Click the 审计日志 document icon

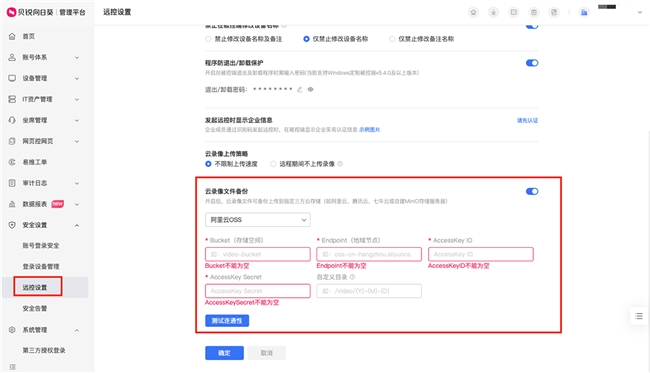12,183
